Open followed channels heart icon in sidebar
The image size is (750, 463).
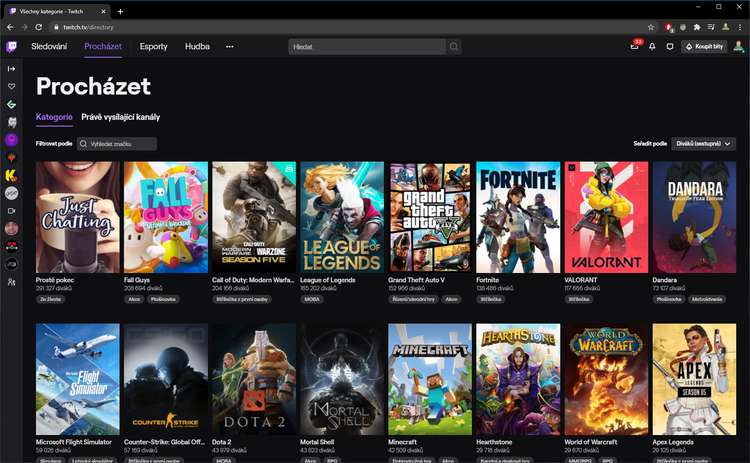(11, 86)
